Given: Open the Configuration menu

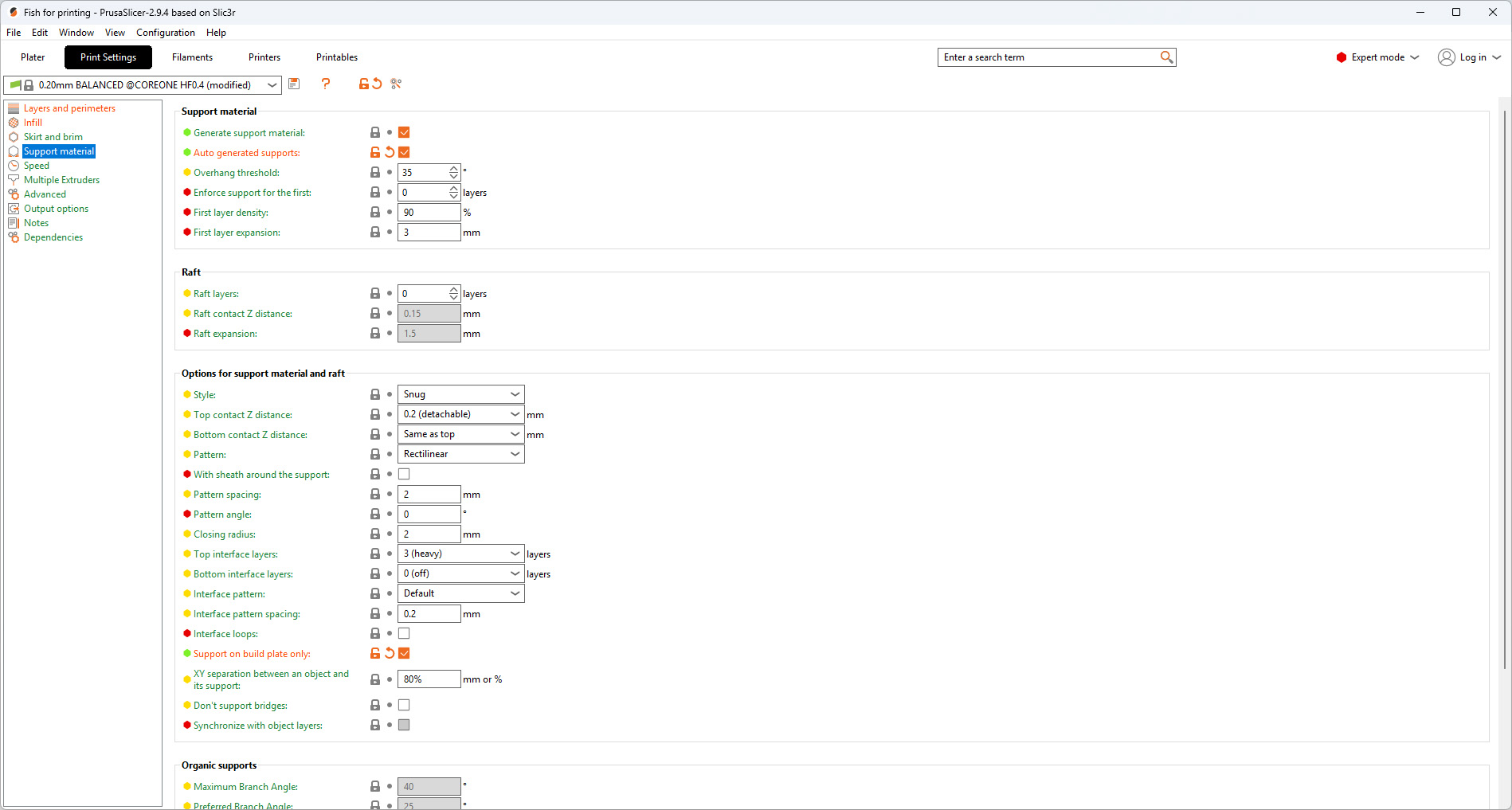Looking at the screenshot, I should [166, 33].
